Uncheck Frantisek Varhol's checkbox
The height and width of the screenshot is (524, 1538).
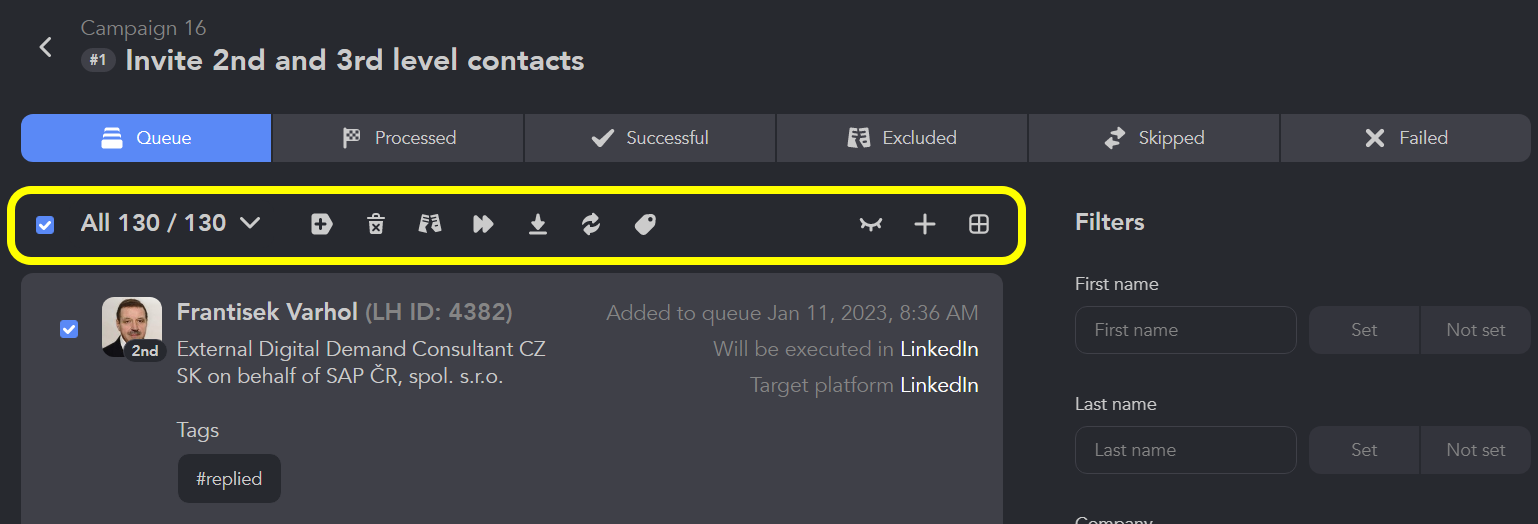tap(69, 328)
